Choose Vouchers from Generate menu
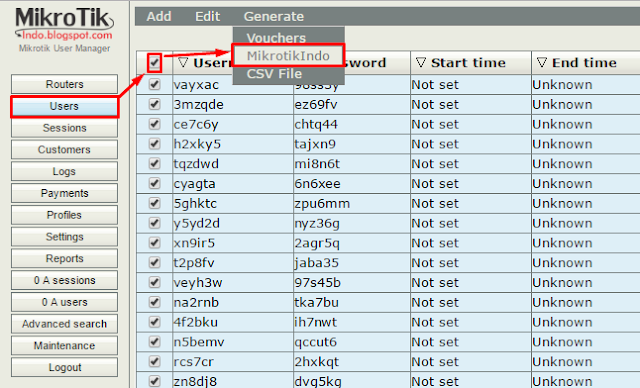The width and height of the screenshot is (640, 388). pyautogui.click(x=276, y=38)
